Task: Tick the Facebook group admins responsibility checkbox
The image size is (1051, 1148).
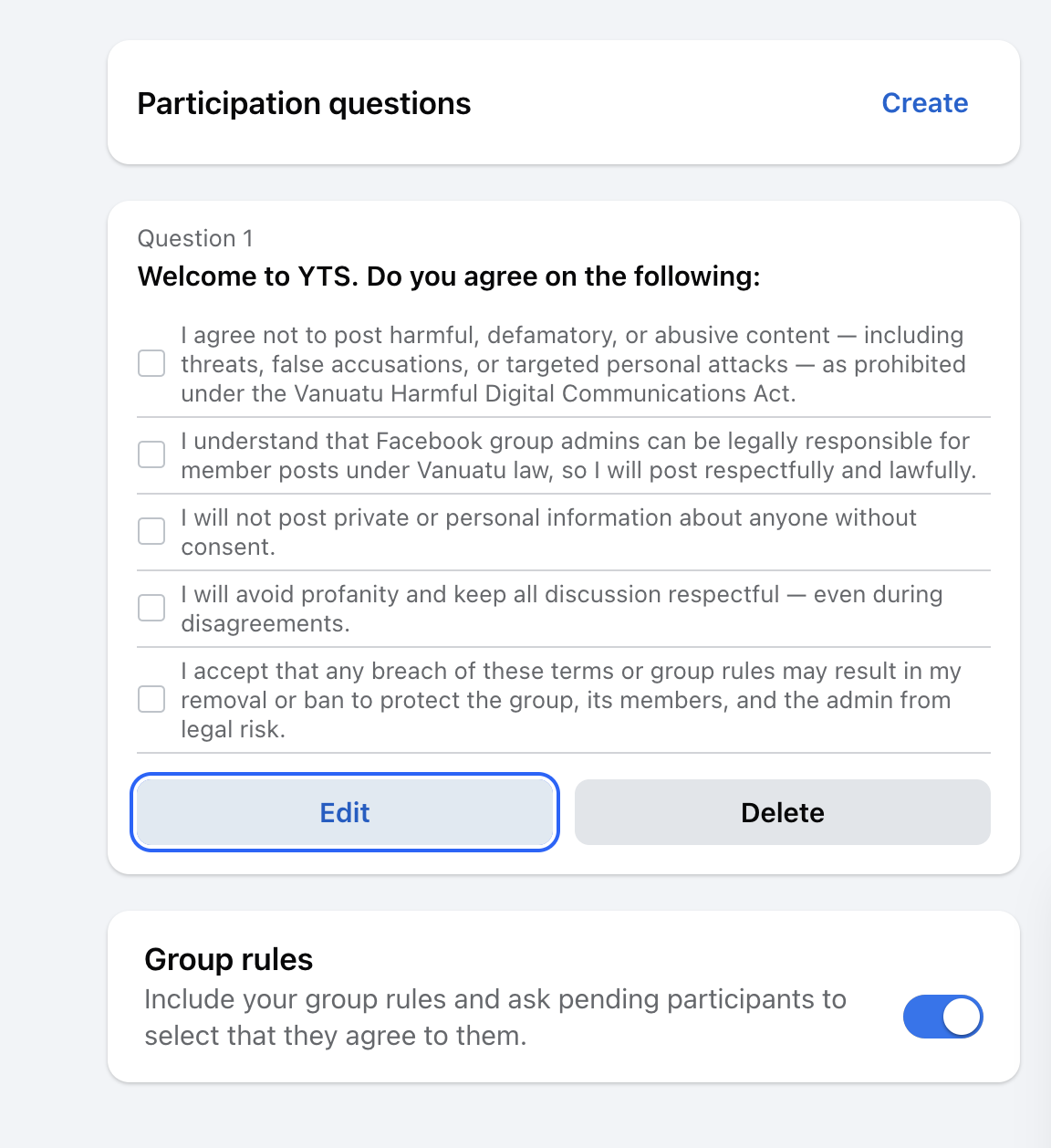Action: click(x=151, y=454)
